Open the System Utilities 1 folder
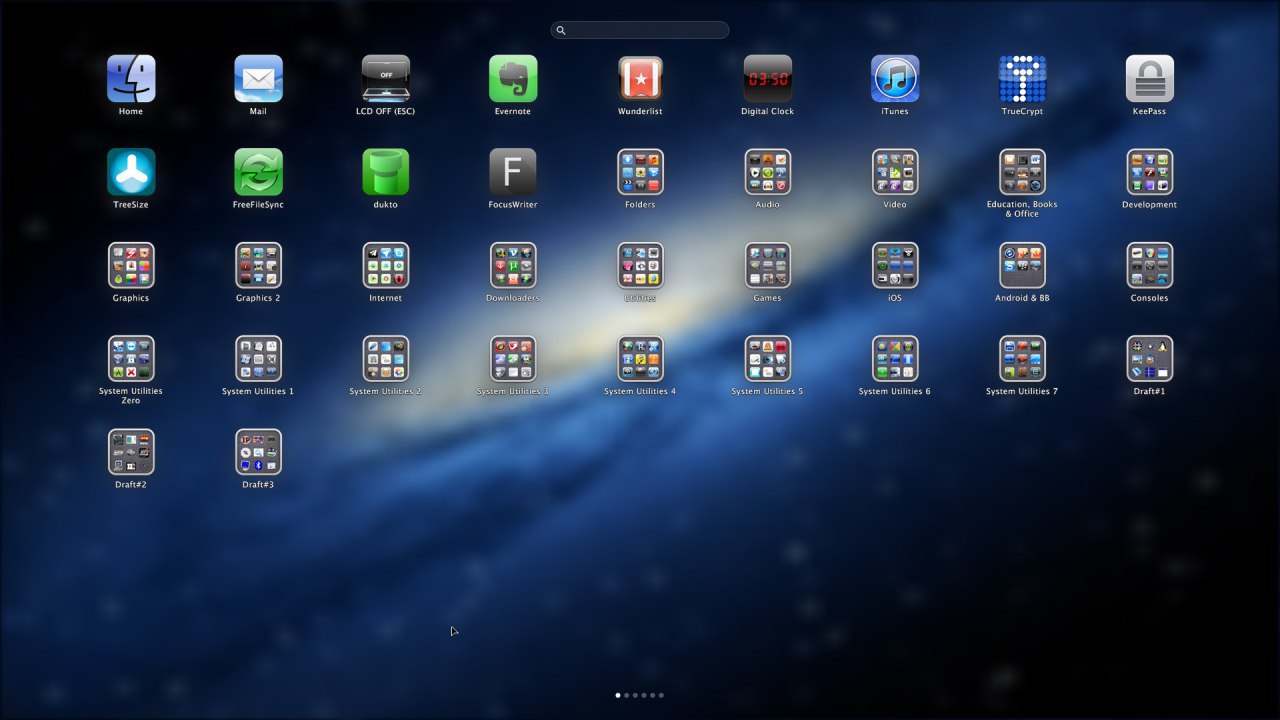1280x720 pixels. (258, 358)
